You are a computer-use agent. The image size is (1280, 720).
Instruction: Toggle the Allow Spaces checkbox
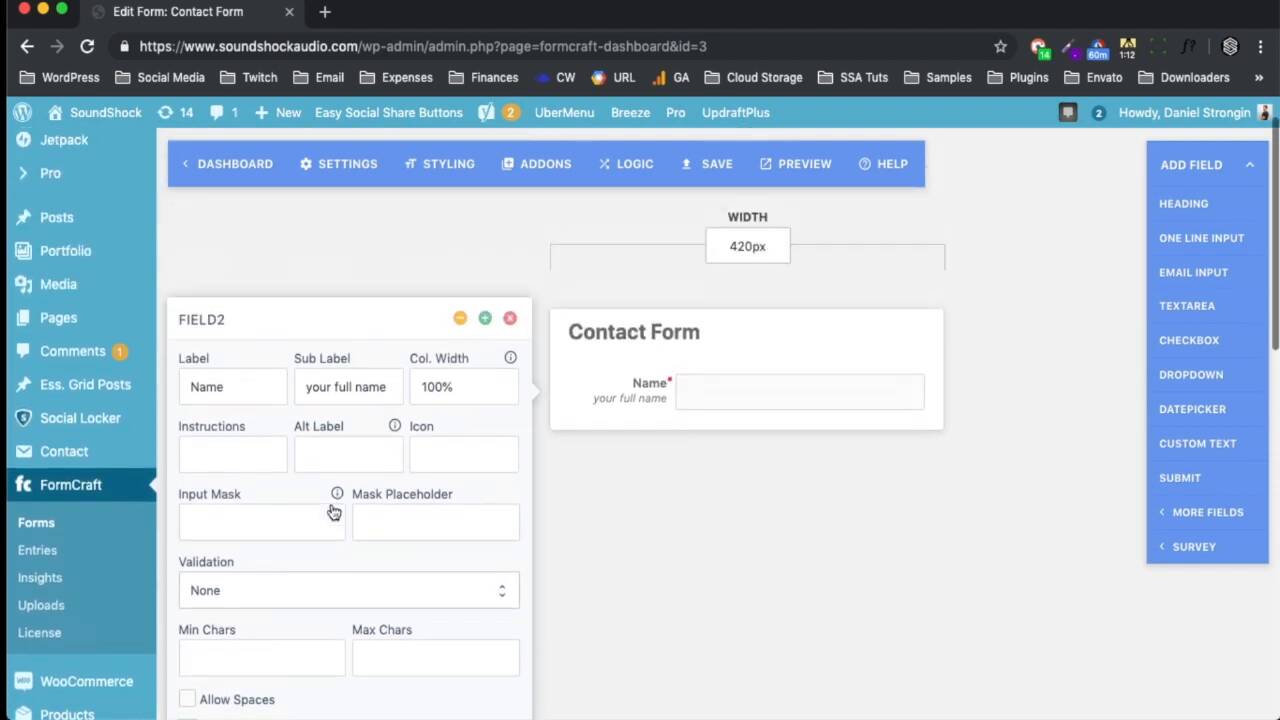click(x=187, y=699)
